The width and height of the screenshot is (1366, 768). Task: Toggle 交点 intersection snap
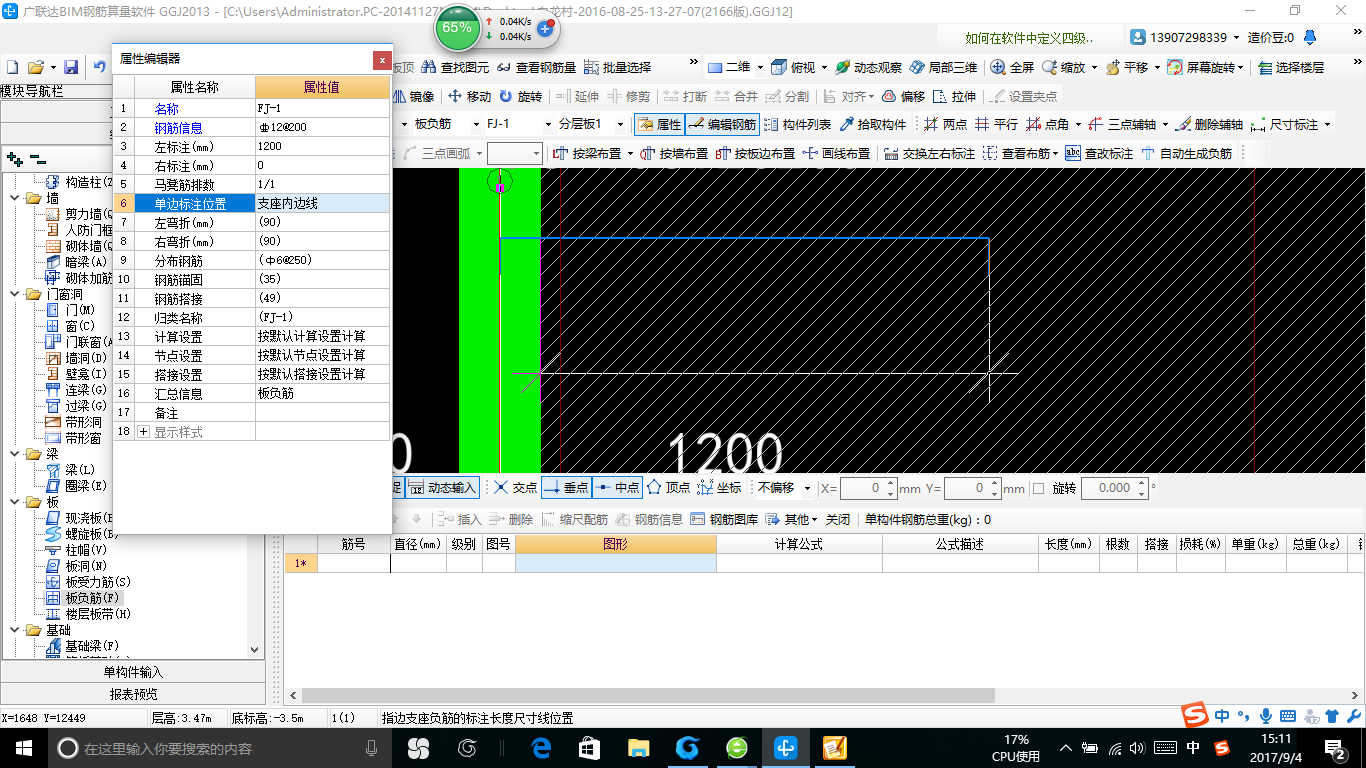pyautogui.click(x=515, y=488)
